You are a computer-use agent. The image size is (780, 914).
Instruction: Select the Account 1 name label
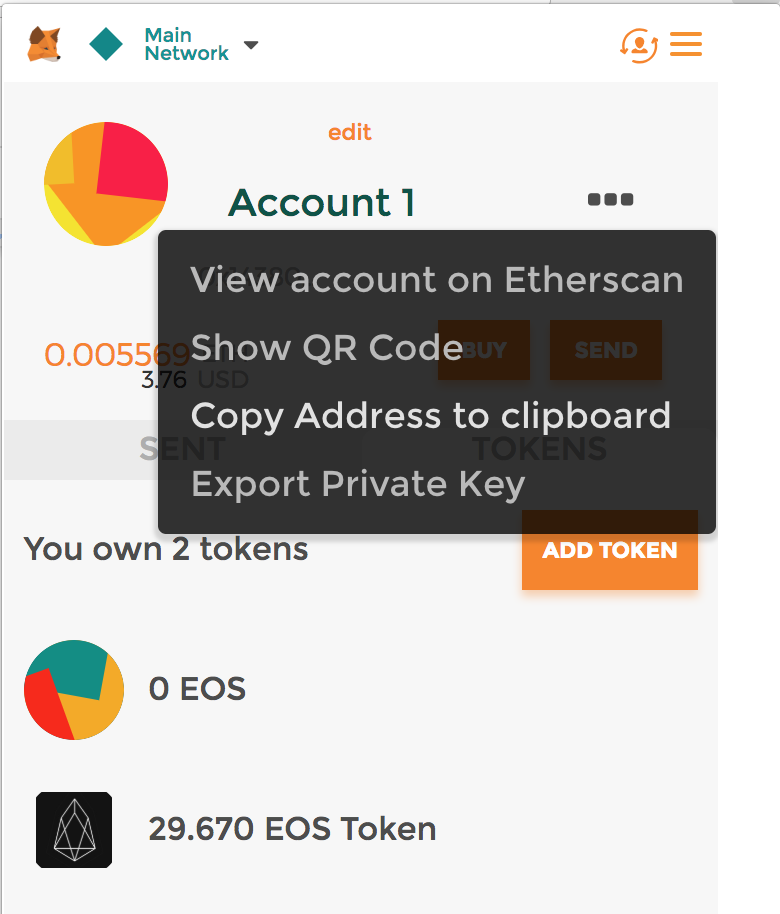click(321, 203)
